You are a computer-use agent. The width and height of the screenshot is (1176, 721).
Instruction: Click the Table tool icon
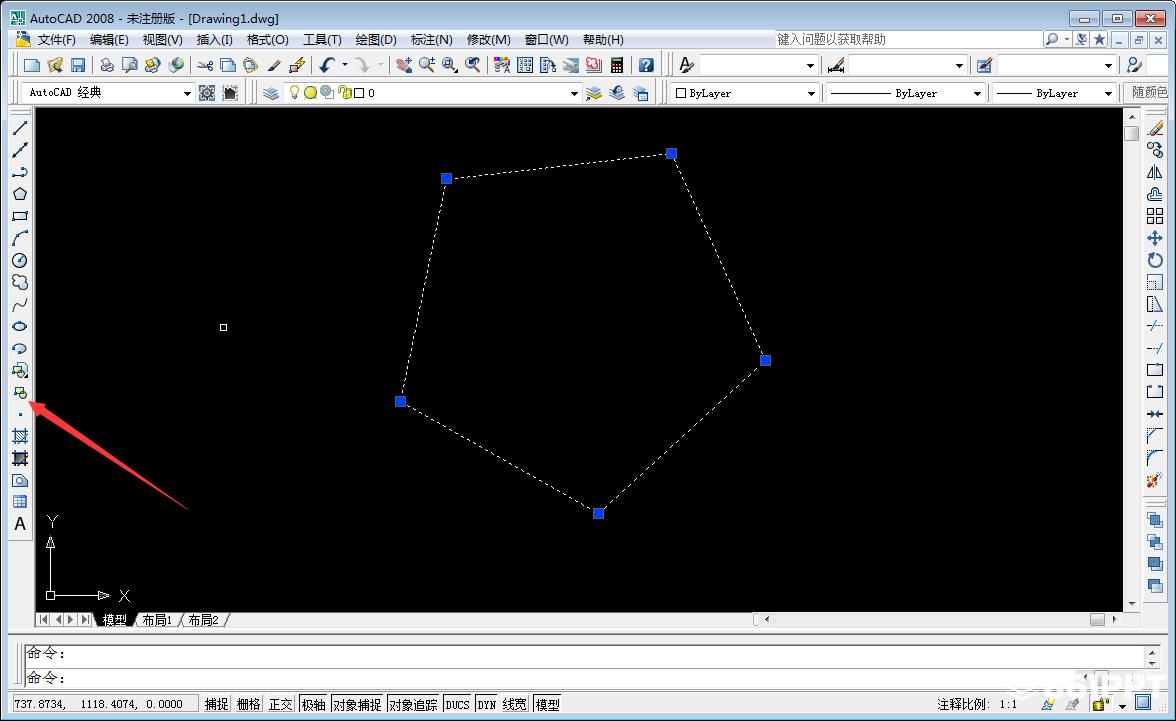click(x=20, y=502)
